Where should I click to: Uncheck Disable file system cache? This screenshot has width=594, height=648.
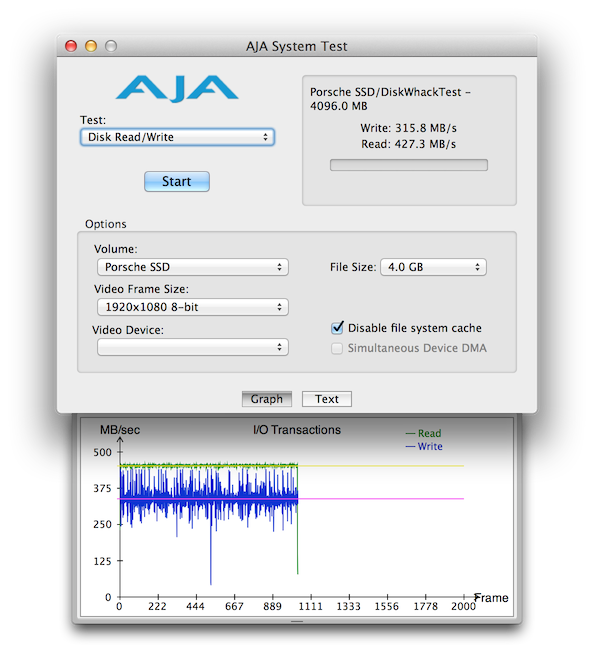click(337, 328)
